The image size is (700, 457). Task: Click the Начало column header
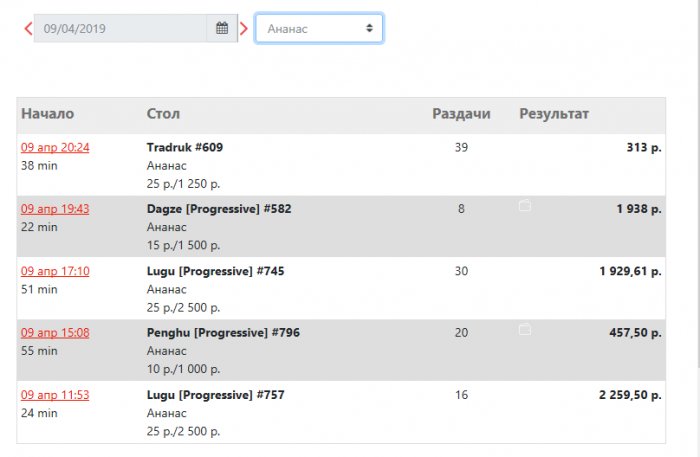[47, 114]
